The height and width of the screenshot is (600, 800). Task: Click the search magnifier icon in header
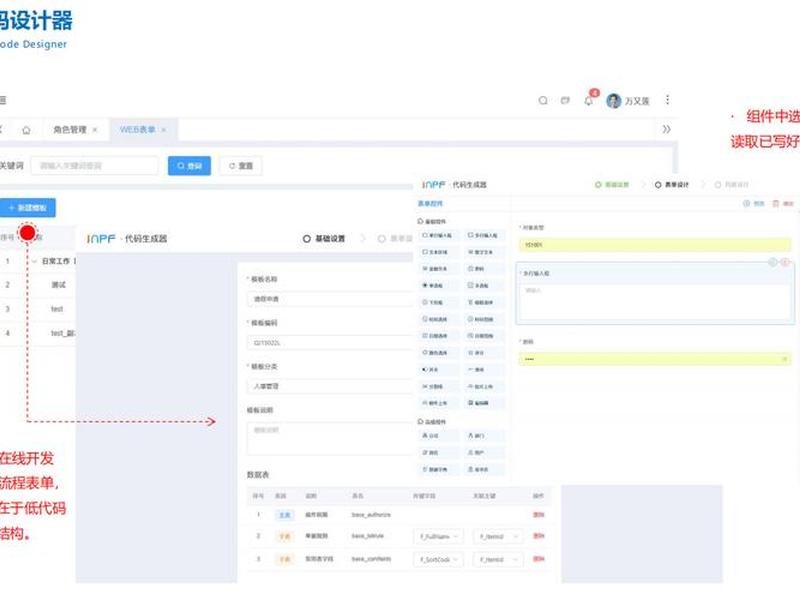click(543, 101)
